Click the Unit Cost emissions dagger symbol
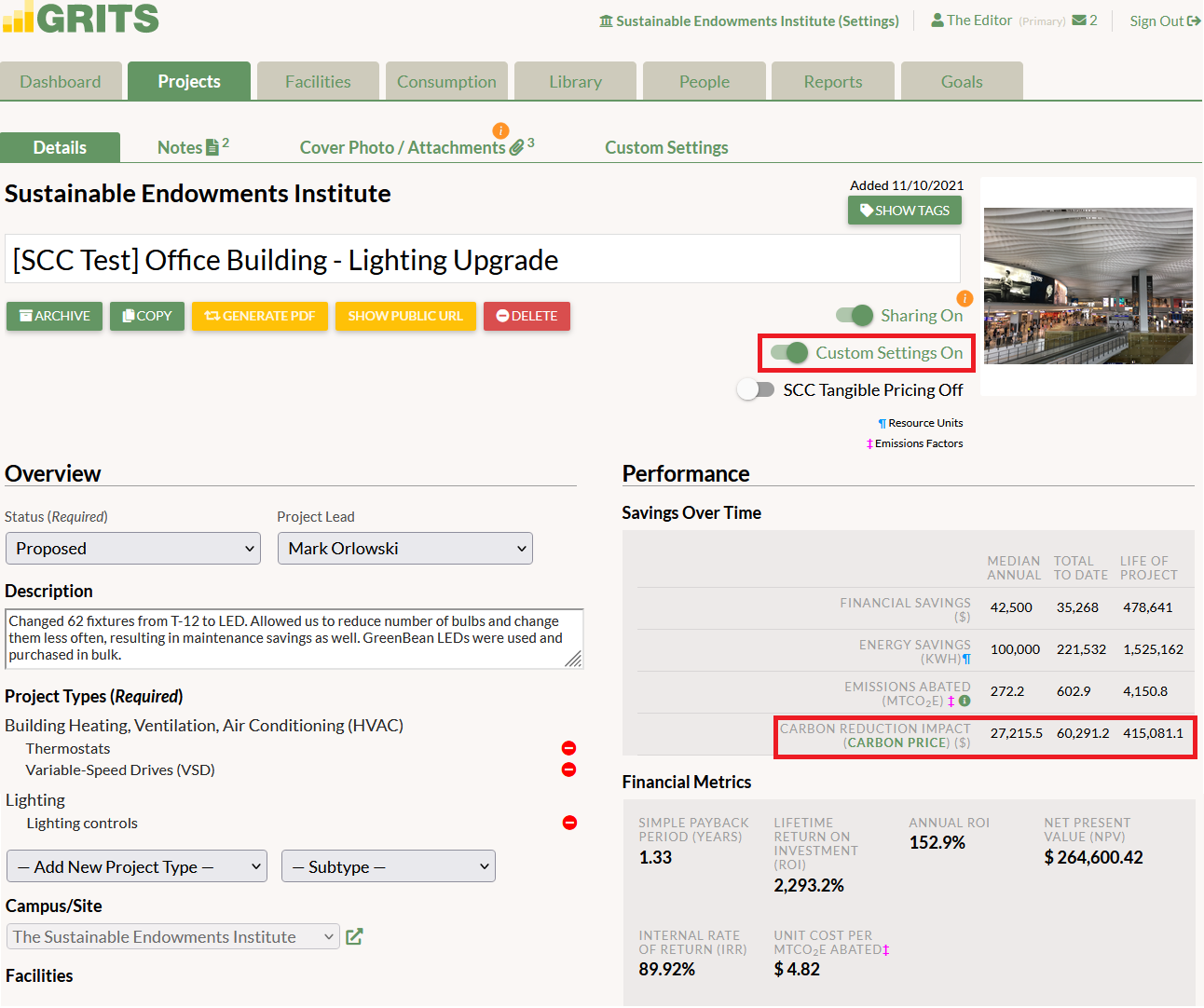Viewport: 1204px width, 1008px height. (x=886, y=950)
